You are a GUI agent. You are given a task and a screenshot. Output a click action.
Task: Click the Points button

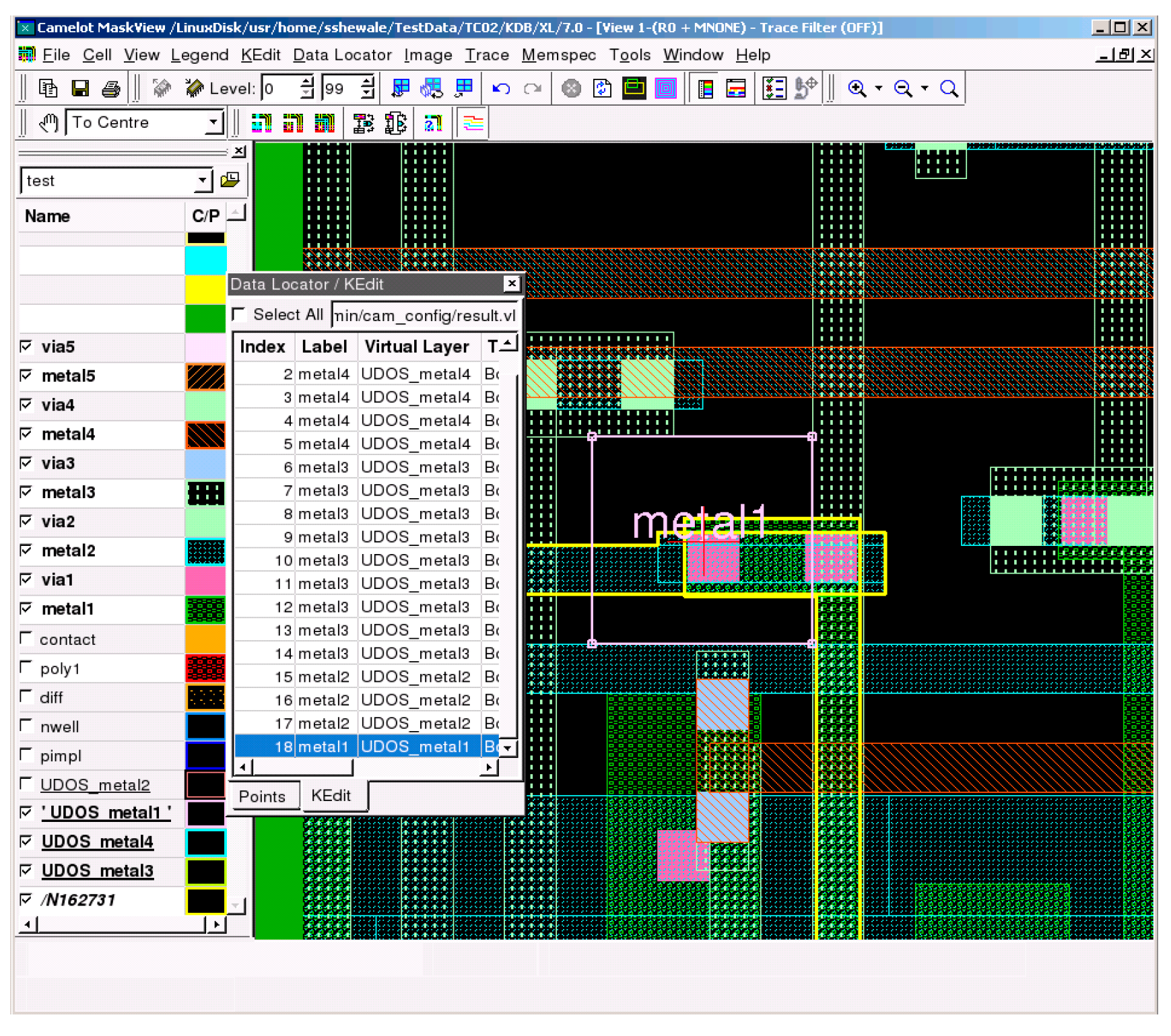262,796
